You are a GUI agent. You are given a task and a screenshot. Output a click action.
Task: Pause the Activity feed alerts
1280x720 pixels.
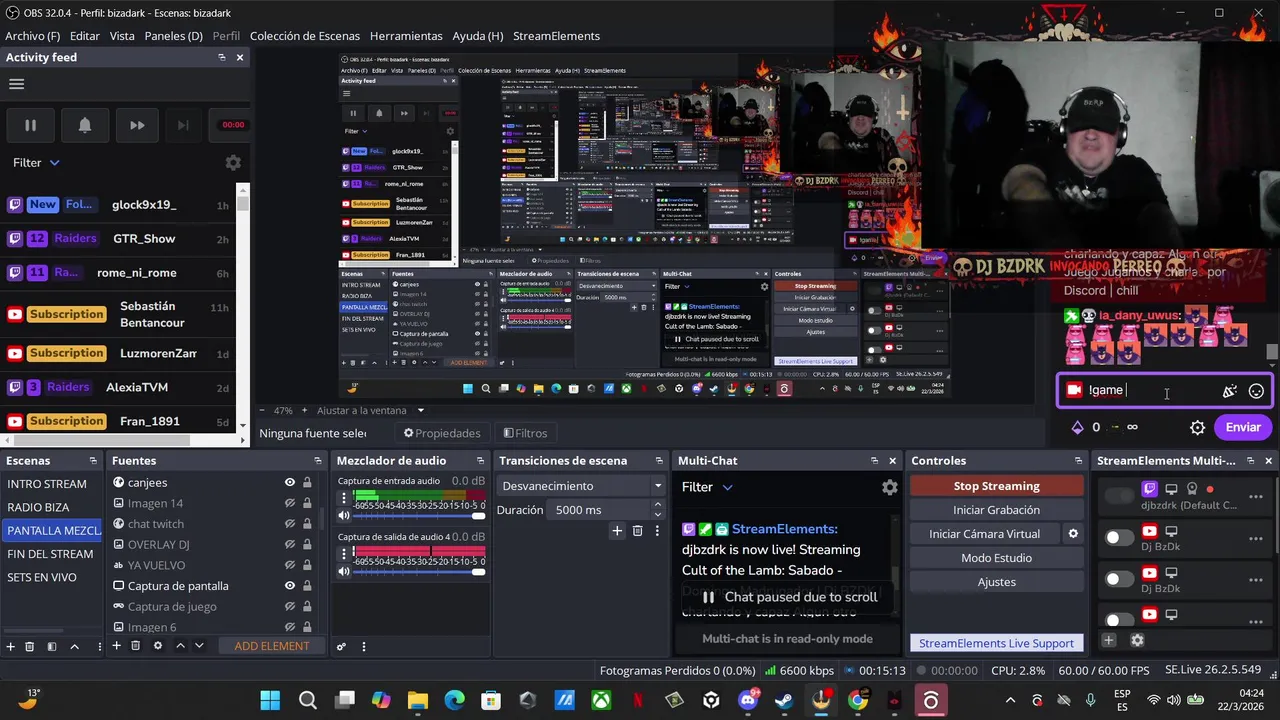click(x=30, y=125)
